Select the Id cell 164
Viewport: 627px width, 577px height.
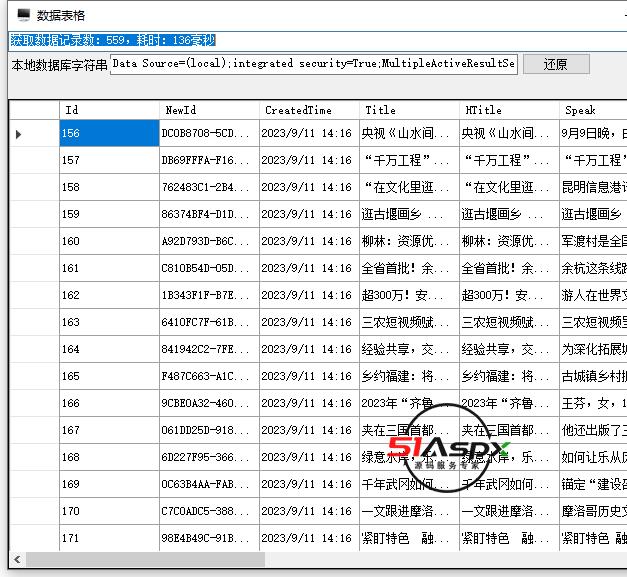pos(109,349)
